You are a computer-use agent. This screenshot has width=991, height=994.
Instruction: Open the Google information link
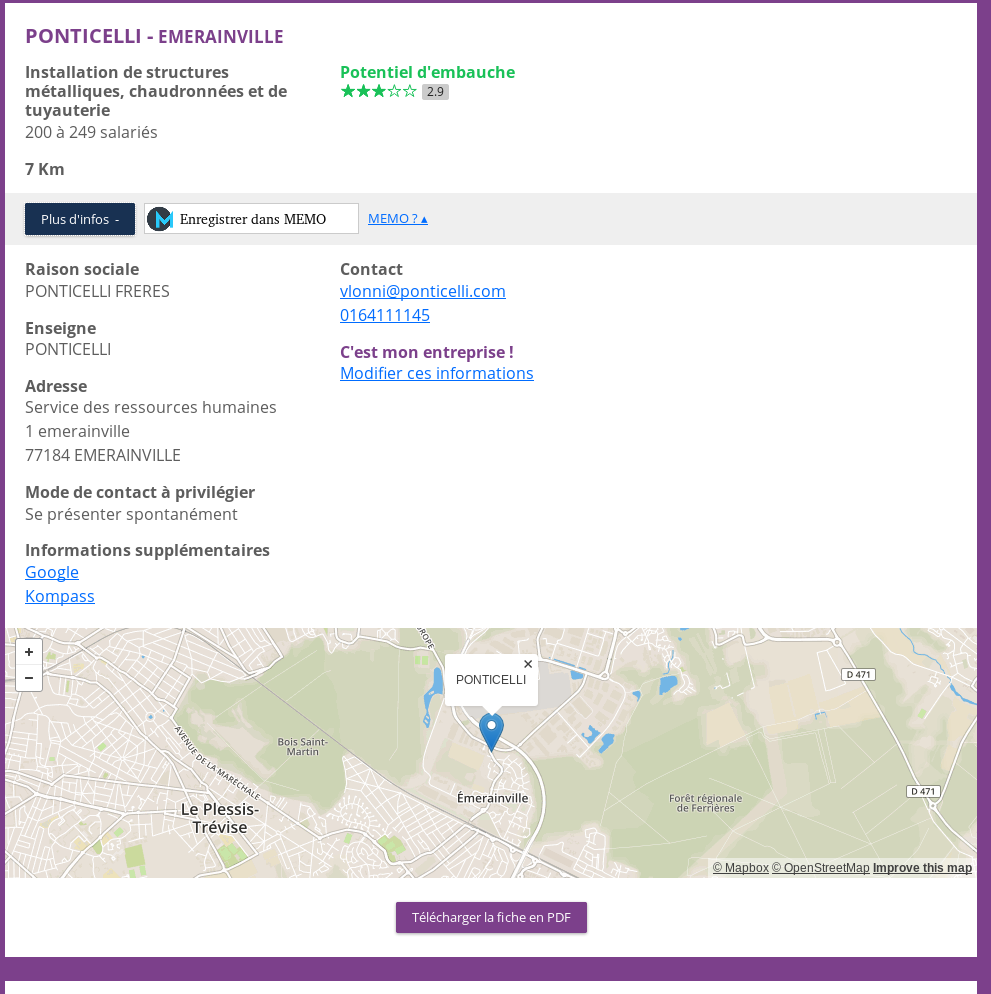point(52,572)
